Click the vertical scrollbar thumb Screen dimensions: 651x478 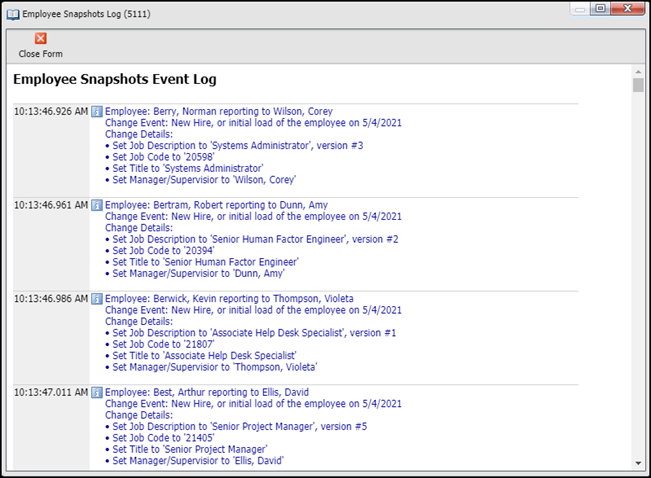(x=638, y=85)
